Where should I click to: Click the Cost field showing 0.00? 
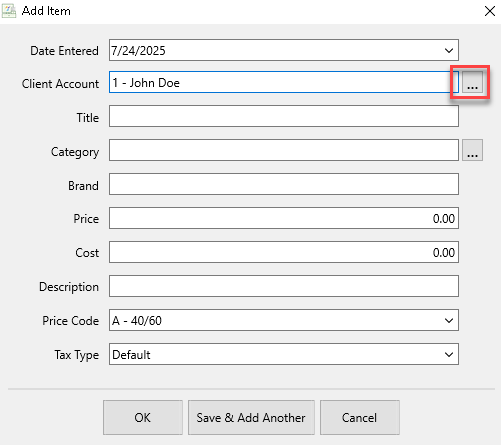[284, 252]
